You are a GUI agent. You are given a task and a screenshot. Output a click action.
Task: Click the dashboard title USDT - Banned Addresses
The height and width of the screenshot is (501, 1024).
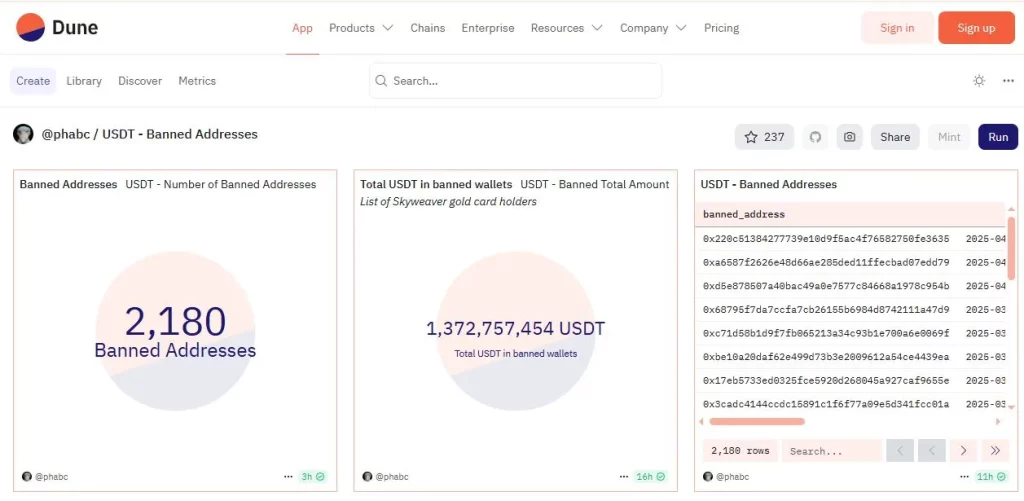click(x=180, y=135)
